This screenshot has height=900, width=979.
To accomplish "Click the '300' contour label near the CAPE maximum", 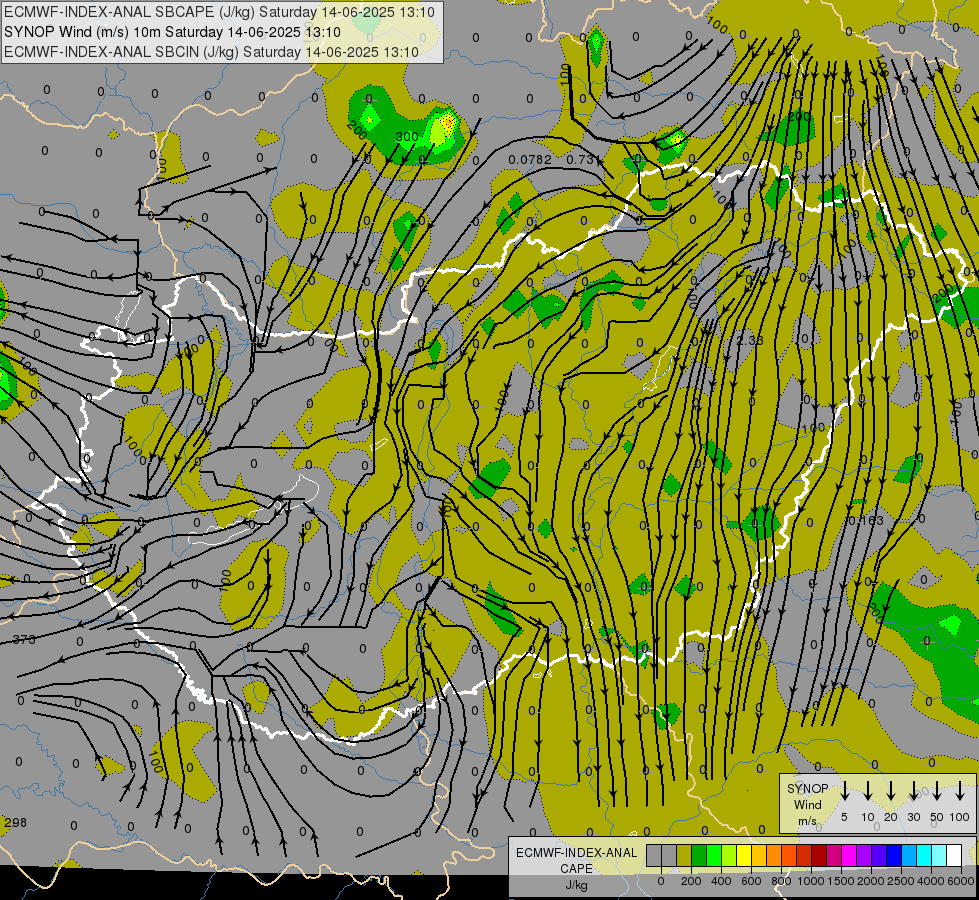I will click(407, 137).
